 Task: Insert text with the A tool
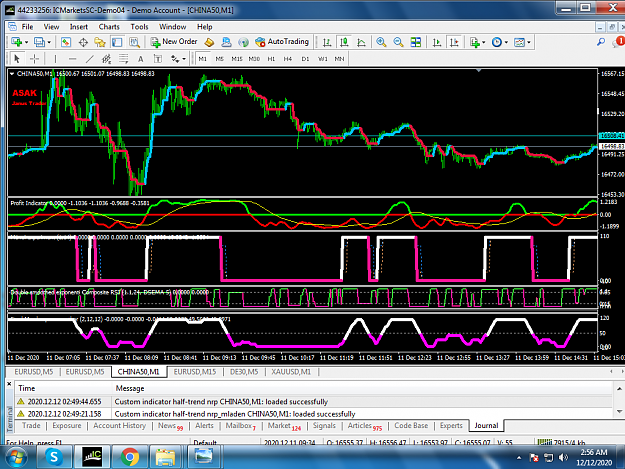click(x=141, y=59)
